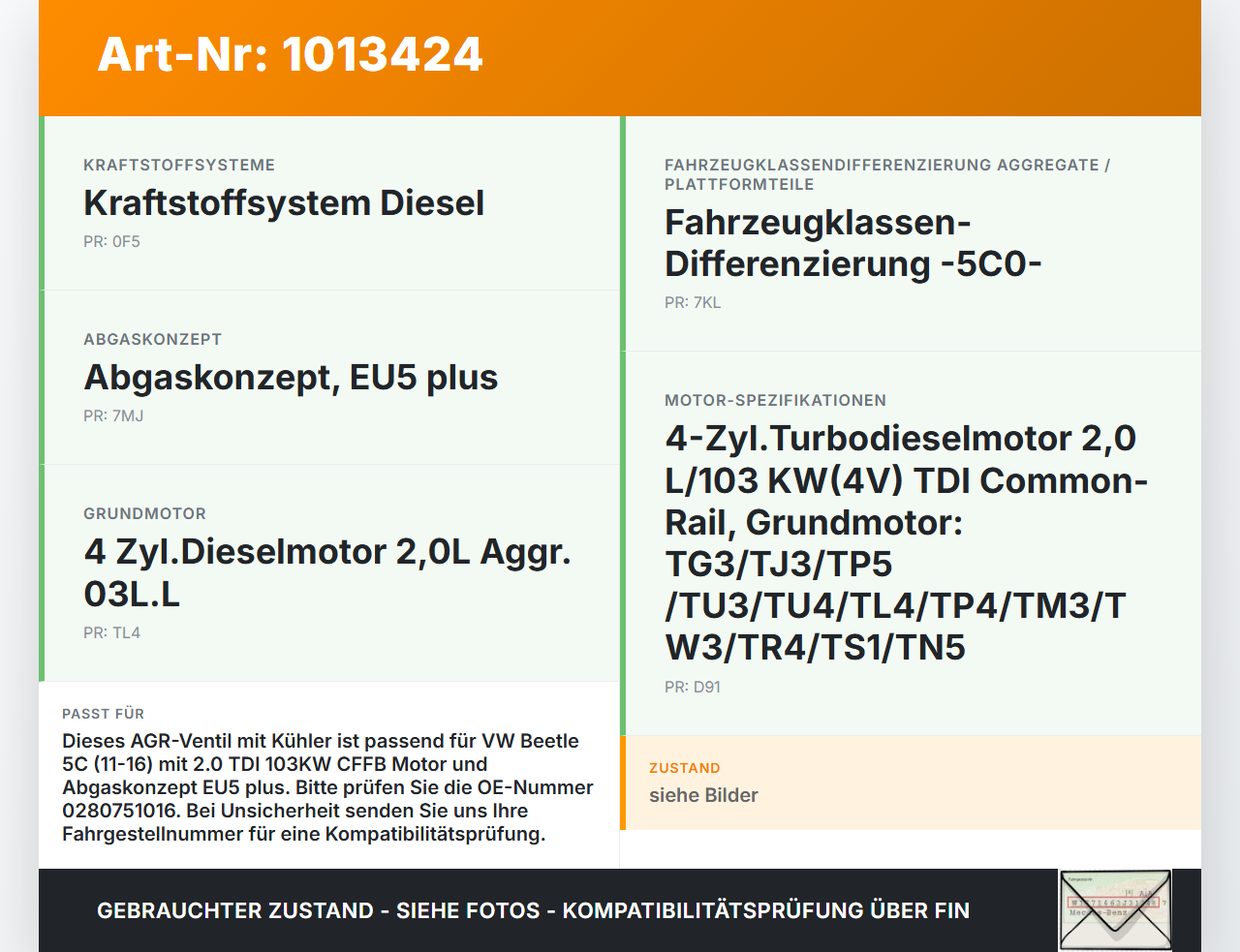Select the PR: 7KL code
The width and height of the screenshot is (1240, 952).
[x=693, y=302]
